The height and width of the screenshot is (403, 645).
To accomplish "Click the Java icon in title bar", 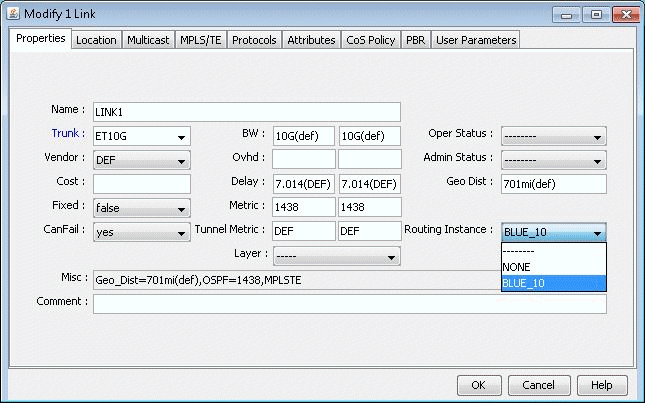I will pyautogui.click(x=13, y=14).
